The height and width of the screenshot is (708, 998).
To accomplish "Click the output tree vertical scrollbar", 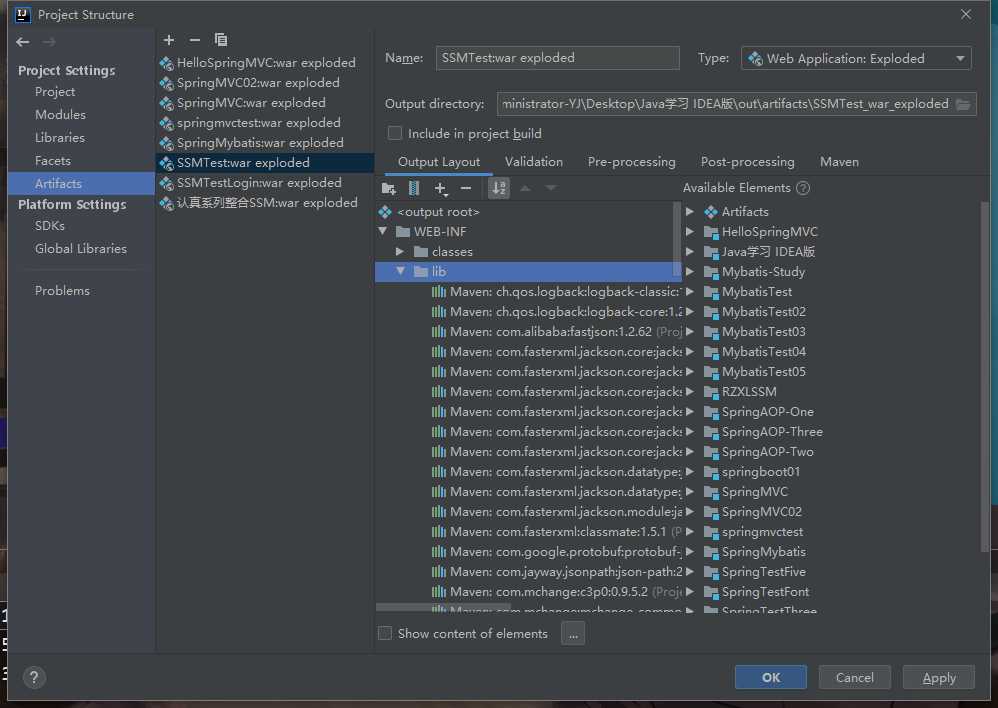I will pyautogui.click(x=677, y=240).
